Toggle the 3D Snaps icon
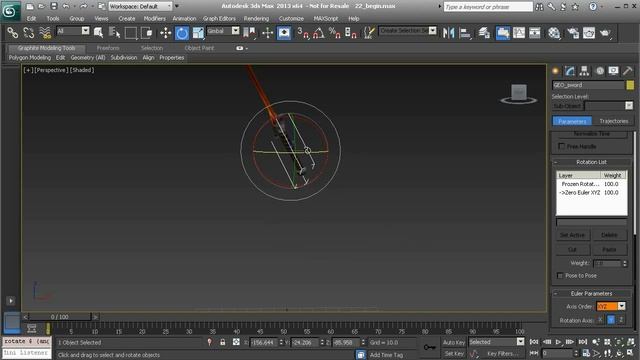This screenshot has height=360, width=640. pyautogui.click(x=303, y=33)
